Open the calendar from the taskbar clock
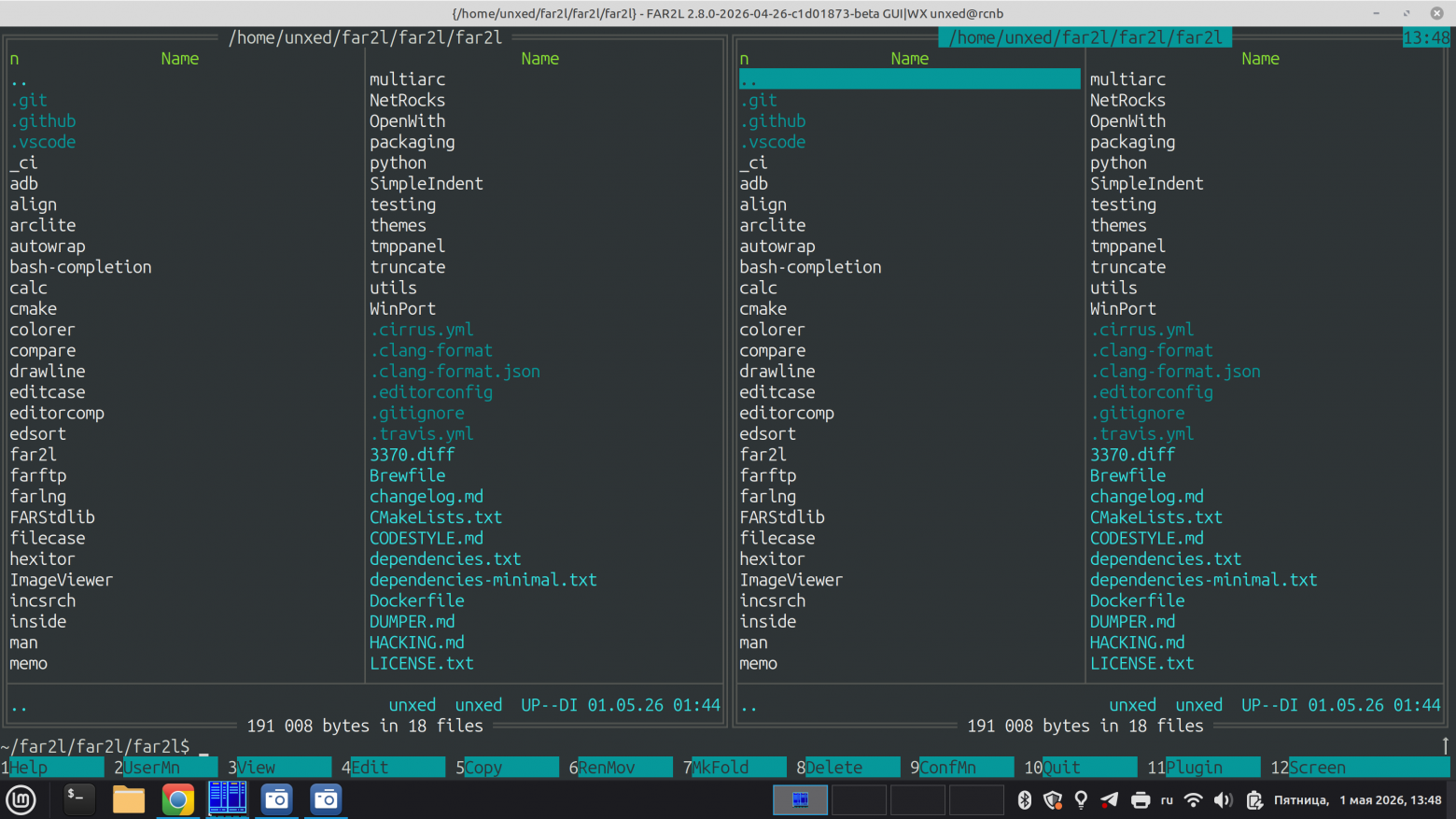The width and height of the screenshot is (1456, 819). coord(1357,800)
